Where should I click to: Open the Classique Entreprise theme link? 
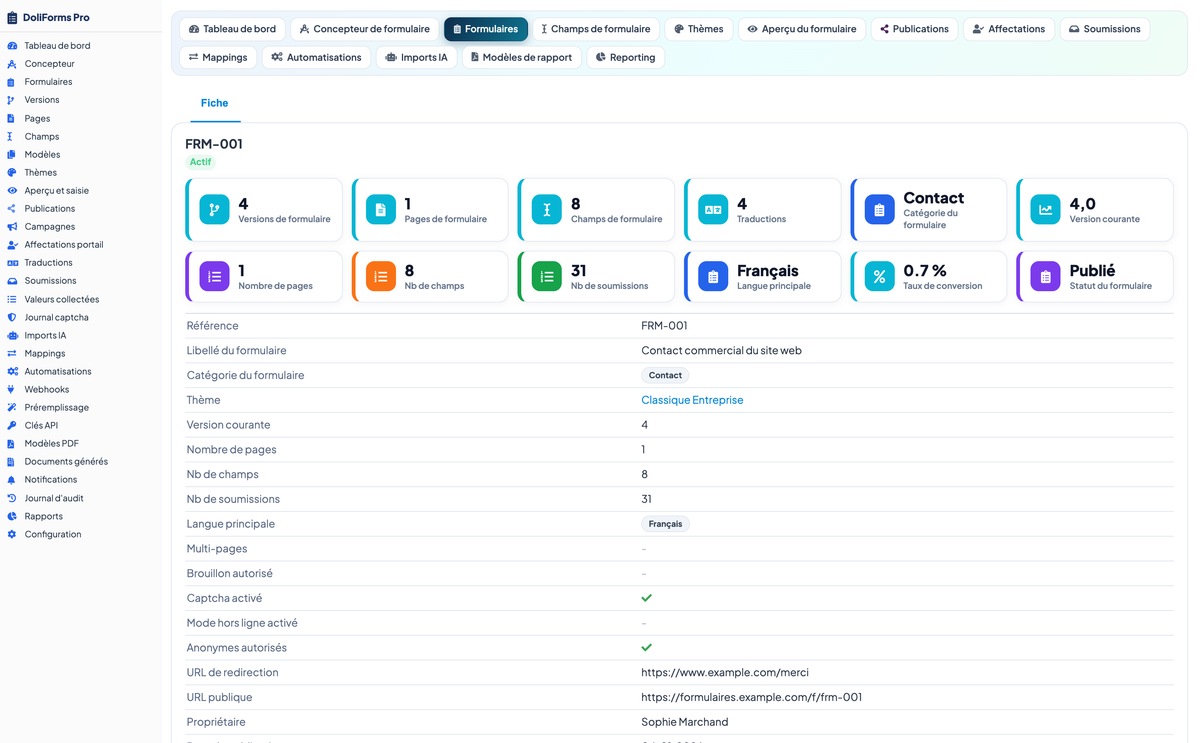(692, 400)
